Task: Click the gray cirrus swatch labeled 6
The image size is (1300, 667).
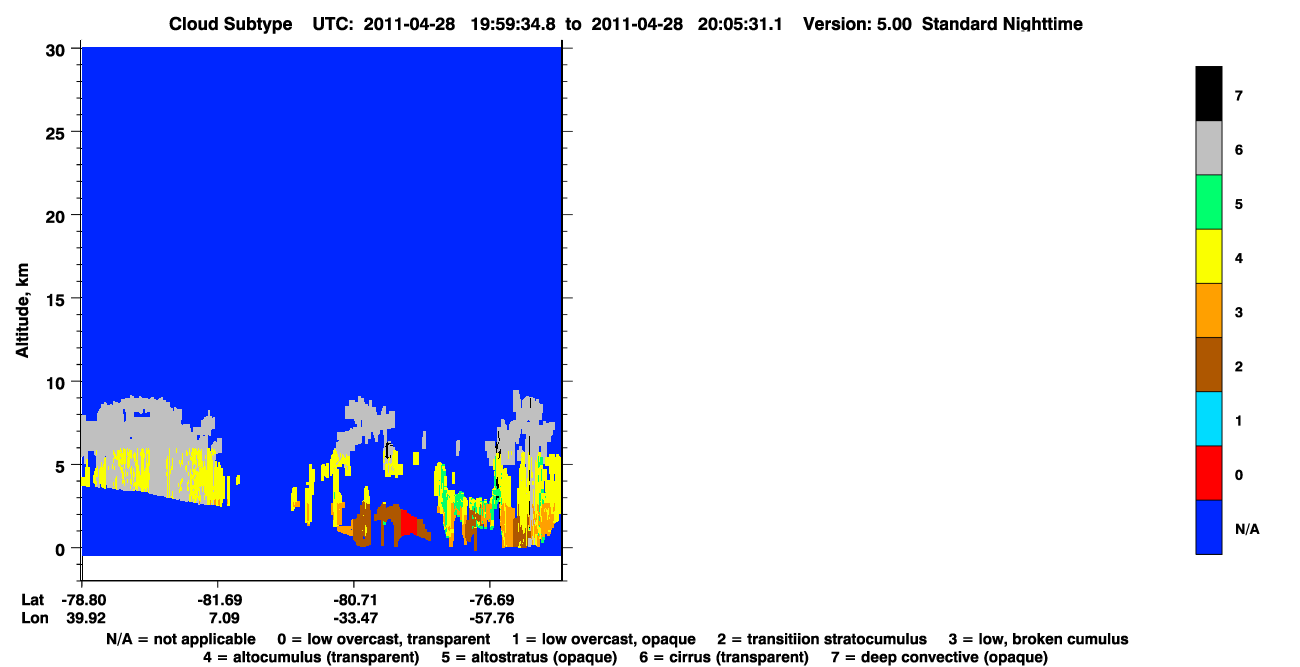Action: [x=1208, y=148]
